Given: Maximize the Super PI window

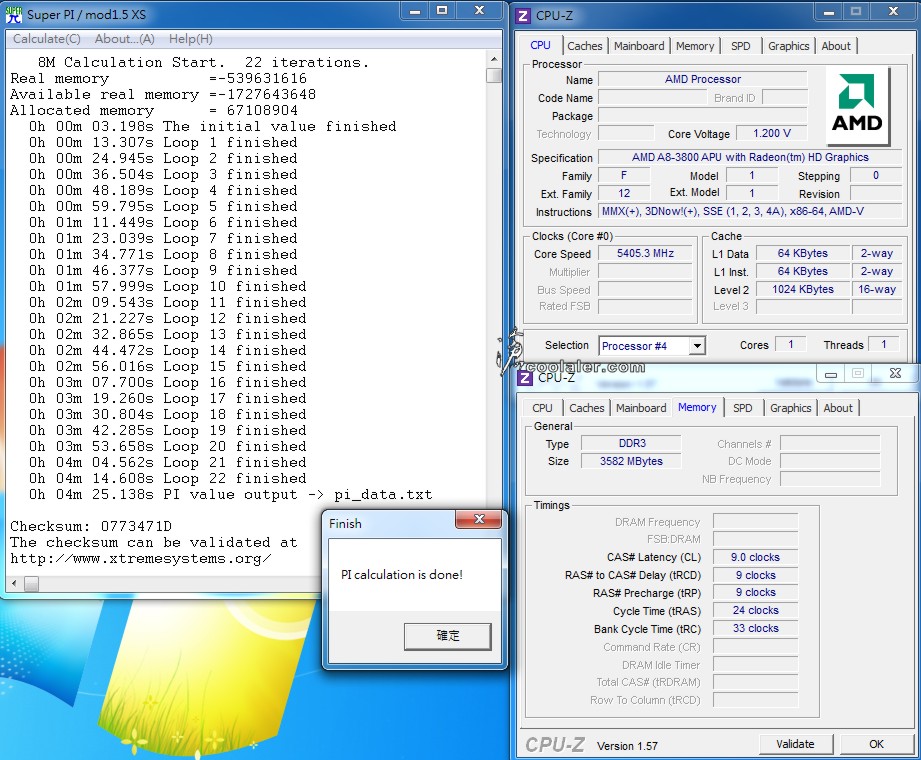Looking at the screenshot, I should pyautogui.click(x=442, y=11).
